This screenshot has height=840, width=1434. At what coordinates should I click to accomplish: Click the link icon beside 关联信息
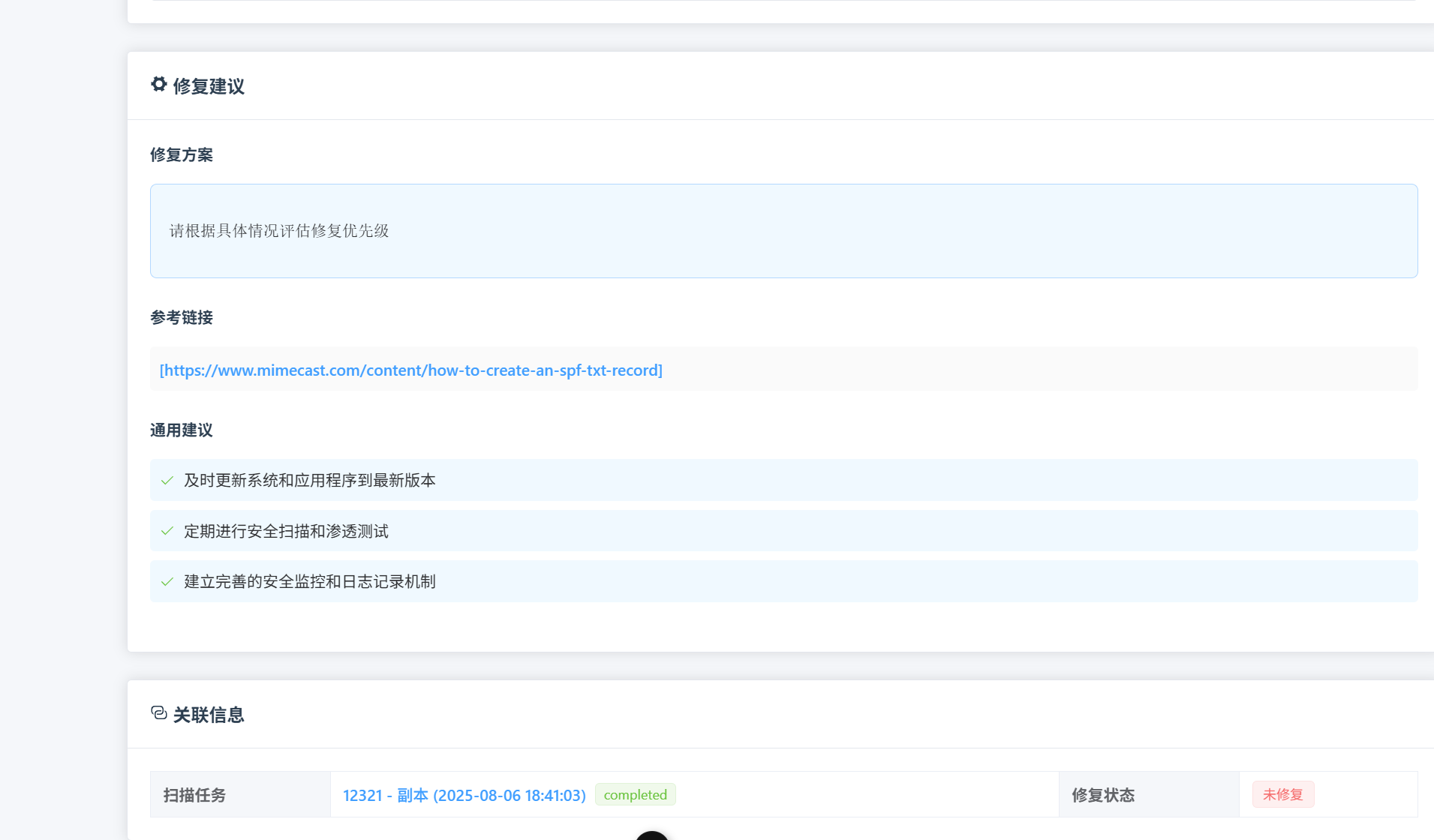[158, 712]
